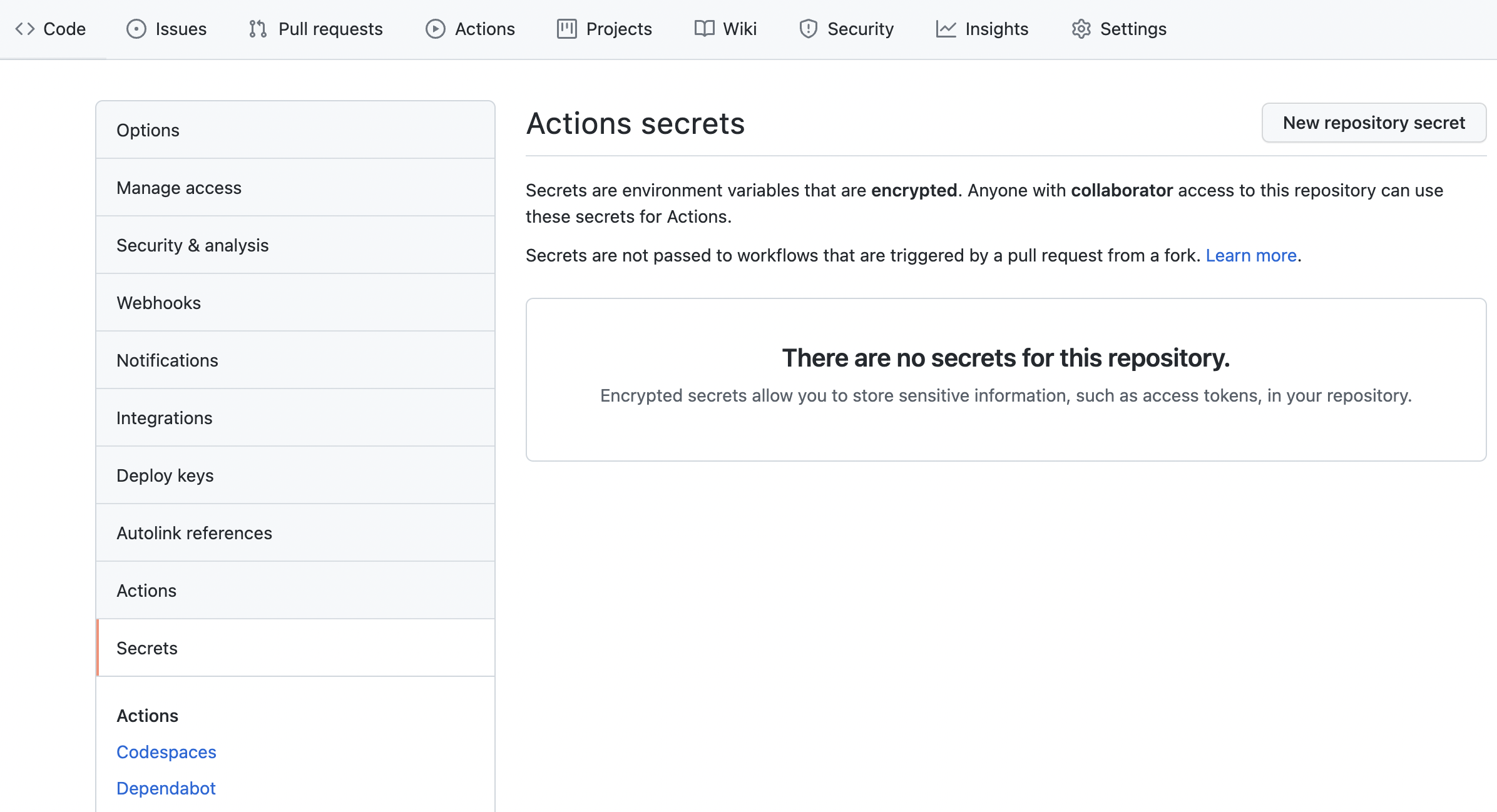Click the Code angle-brackets icon
1497x812 pixels.
click(x=25, y=29)
